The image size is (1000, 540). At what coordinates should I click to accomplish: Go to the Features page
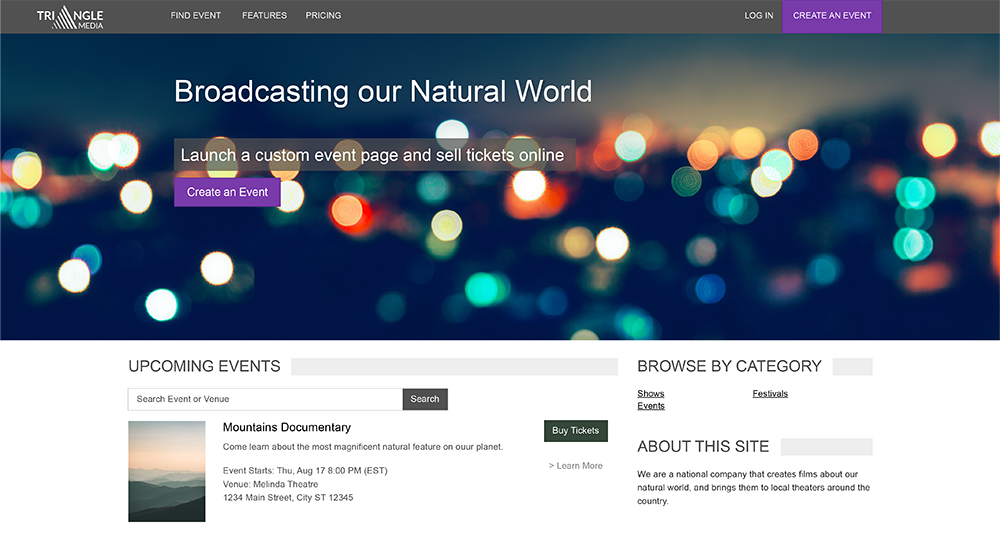coord(264,15)
